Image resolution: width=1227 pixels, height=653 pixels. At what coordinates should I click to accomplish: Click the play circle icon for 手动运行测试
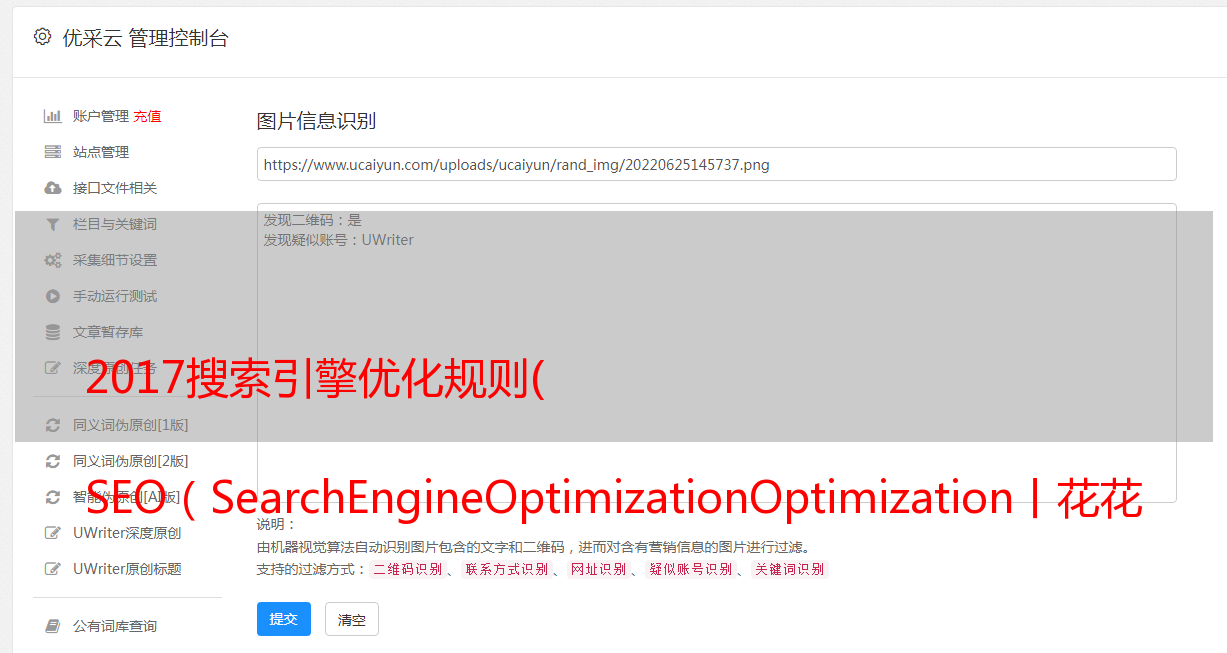pos(52,296)
